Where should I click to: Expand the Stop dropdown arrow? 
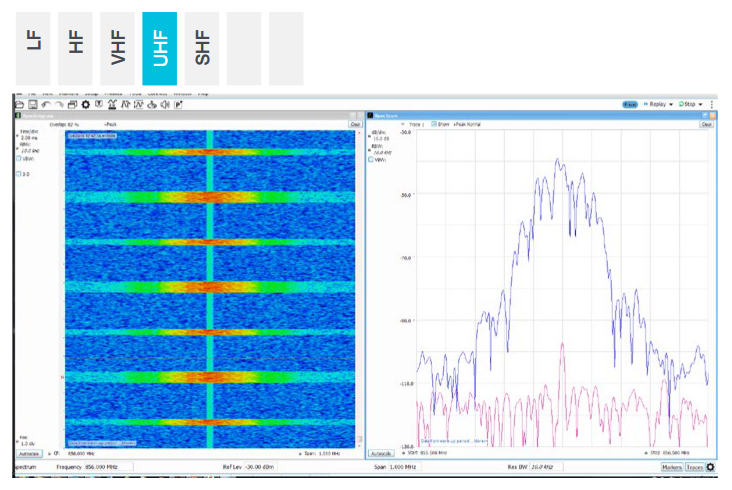[x=701, y=104]
